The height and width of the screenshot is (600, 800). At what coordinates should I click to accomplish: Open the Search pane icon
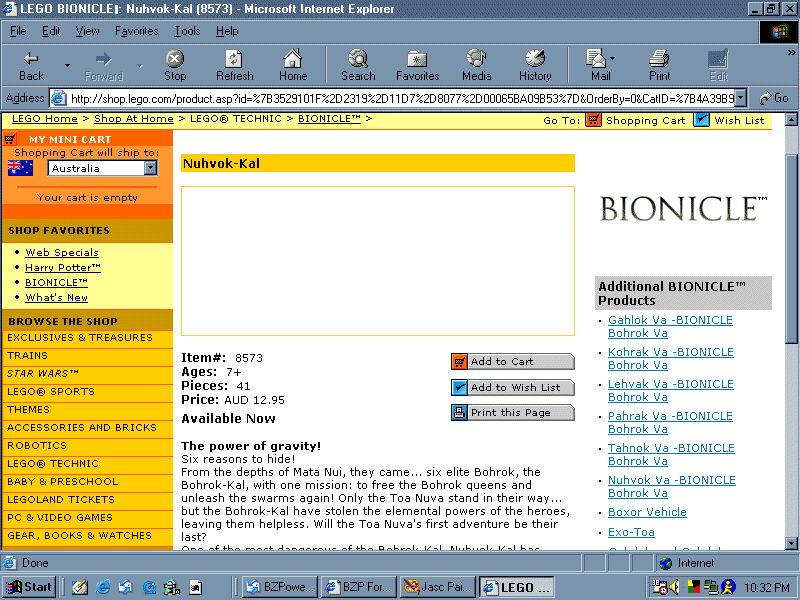pos(358,66)
